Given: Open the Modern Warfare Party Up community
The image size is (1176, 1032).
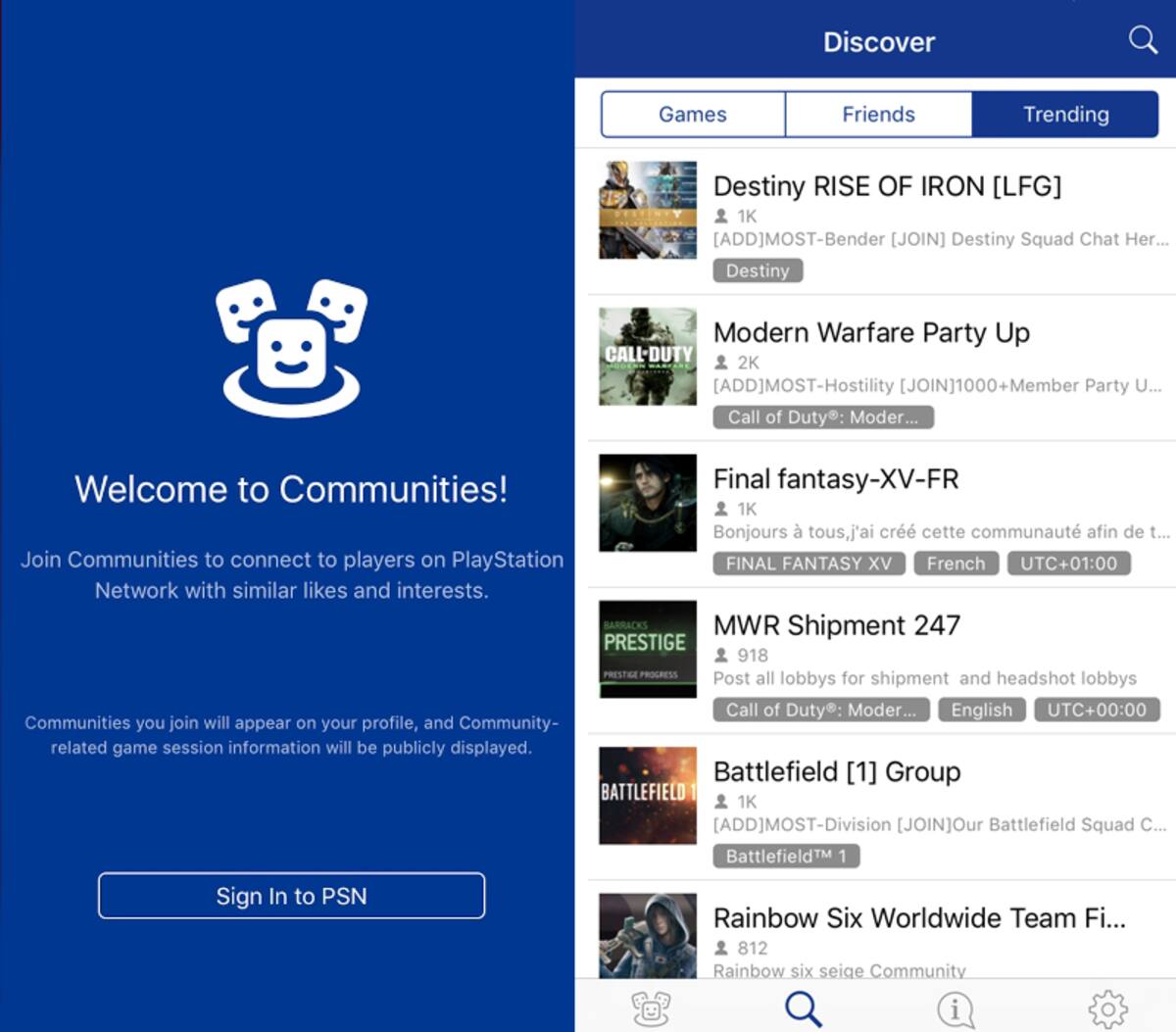Looking at the screenshot, I should [x=882, y=368].
